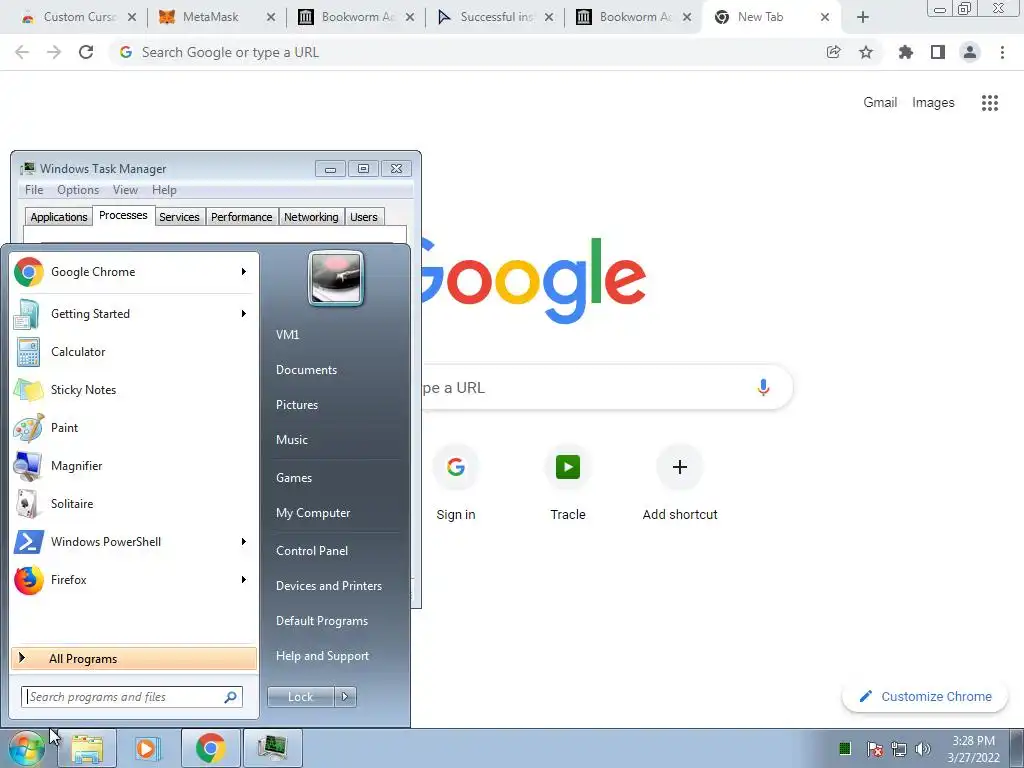This screenshot has width=1024, height=768.
Task: Open the Tracle shortcut tile
Action: (x=568, y=483)
